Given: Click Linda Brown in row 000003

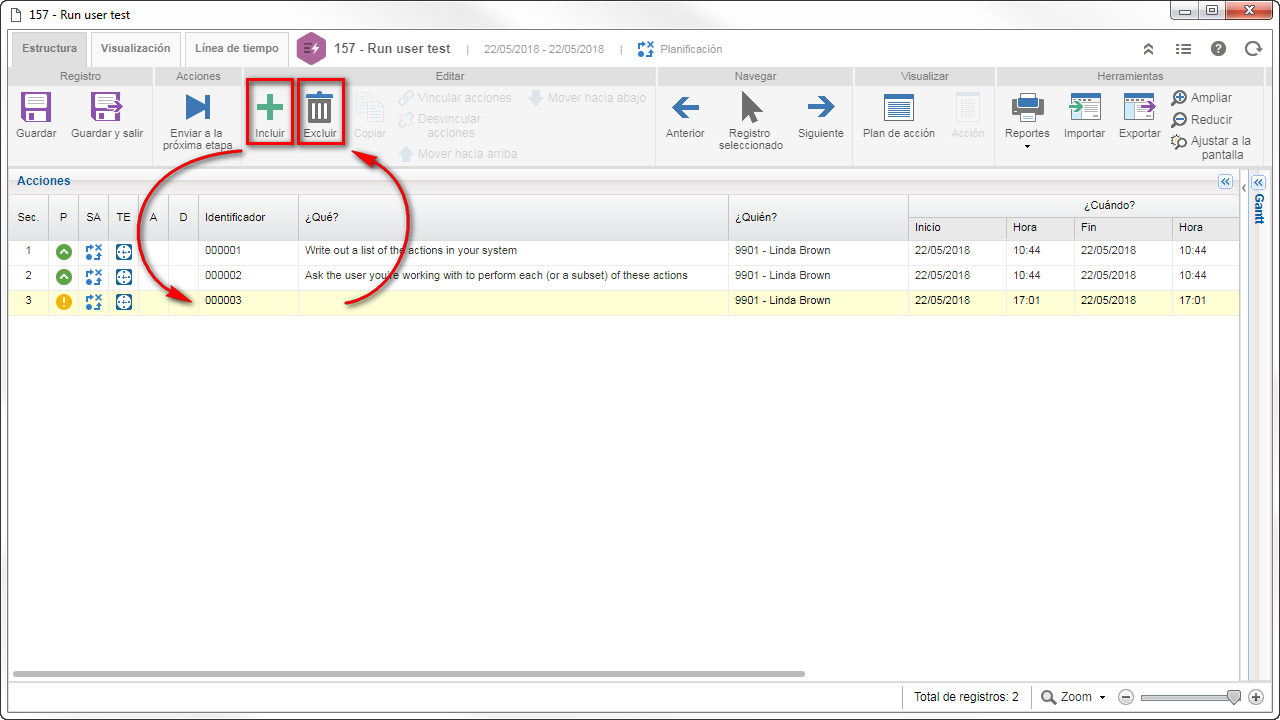Looking at the screenshot, I should point(782,301).
